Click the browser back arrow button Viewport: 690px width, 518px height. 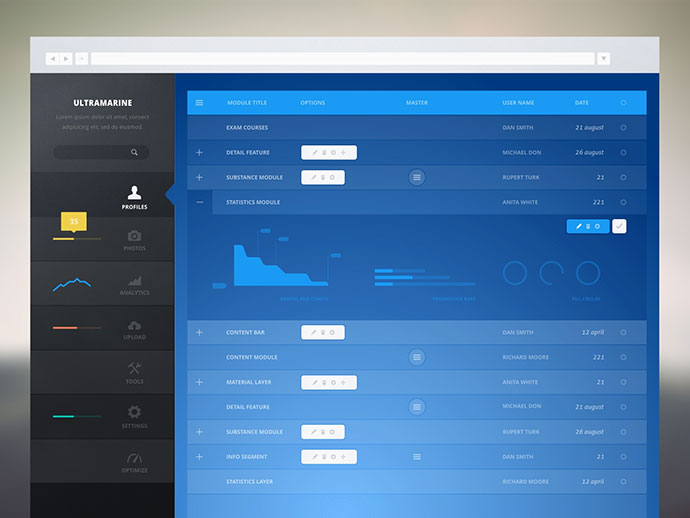(x=52, y=59)
